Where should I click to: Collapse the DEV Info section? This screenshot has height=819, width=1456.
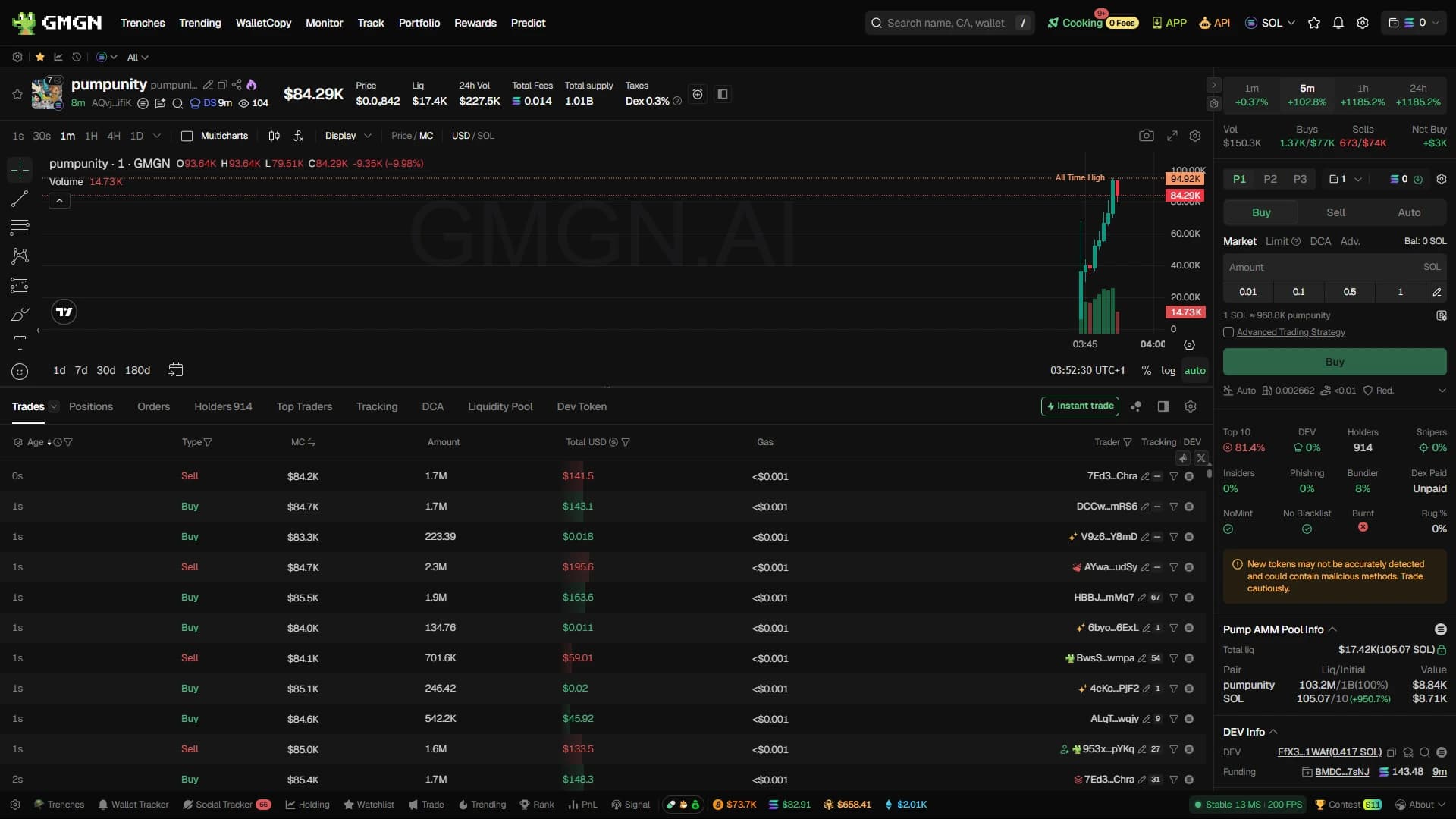click(x=1273, y=732)
